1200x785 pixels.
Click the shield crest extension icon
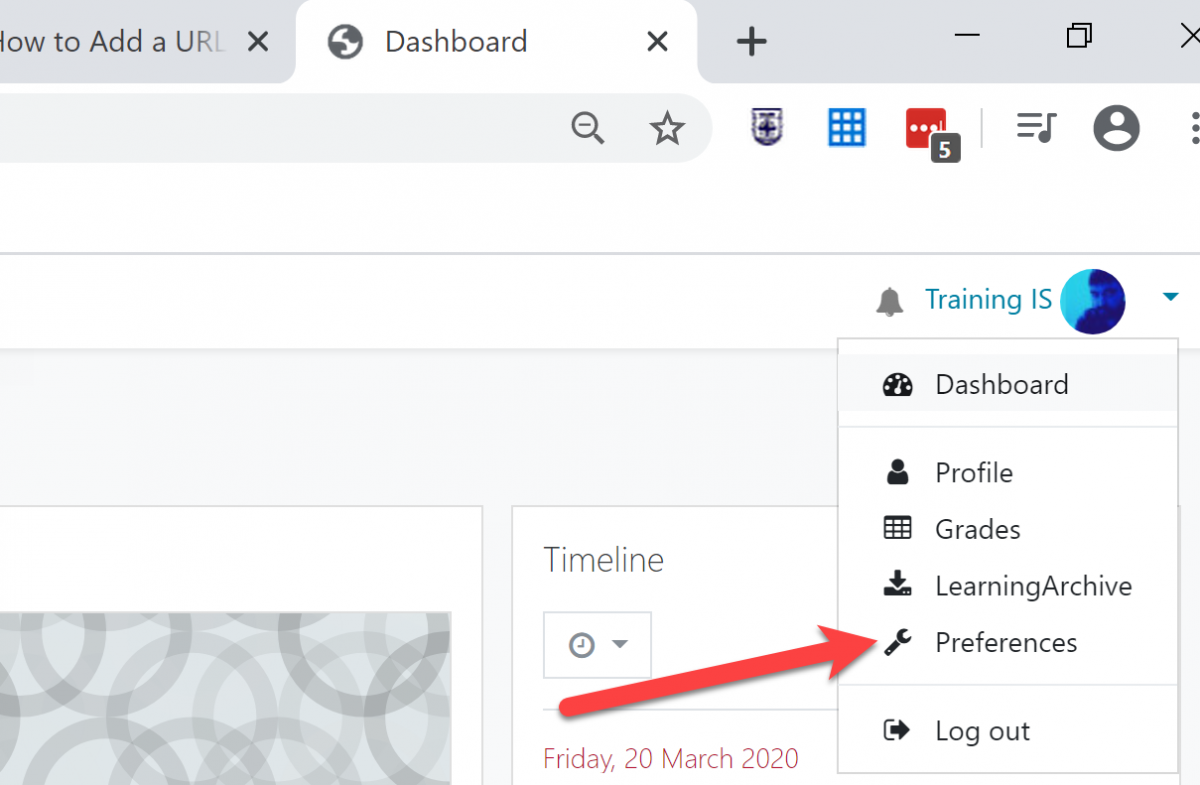tap(767, 127)
